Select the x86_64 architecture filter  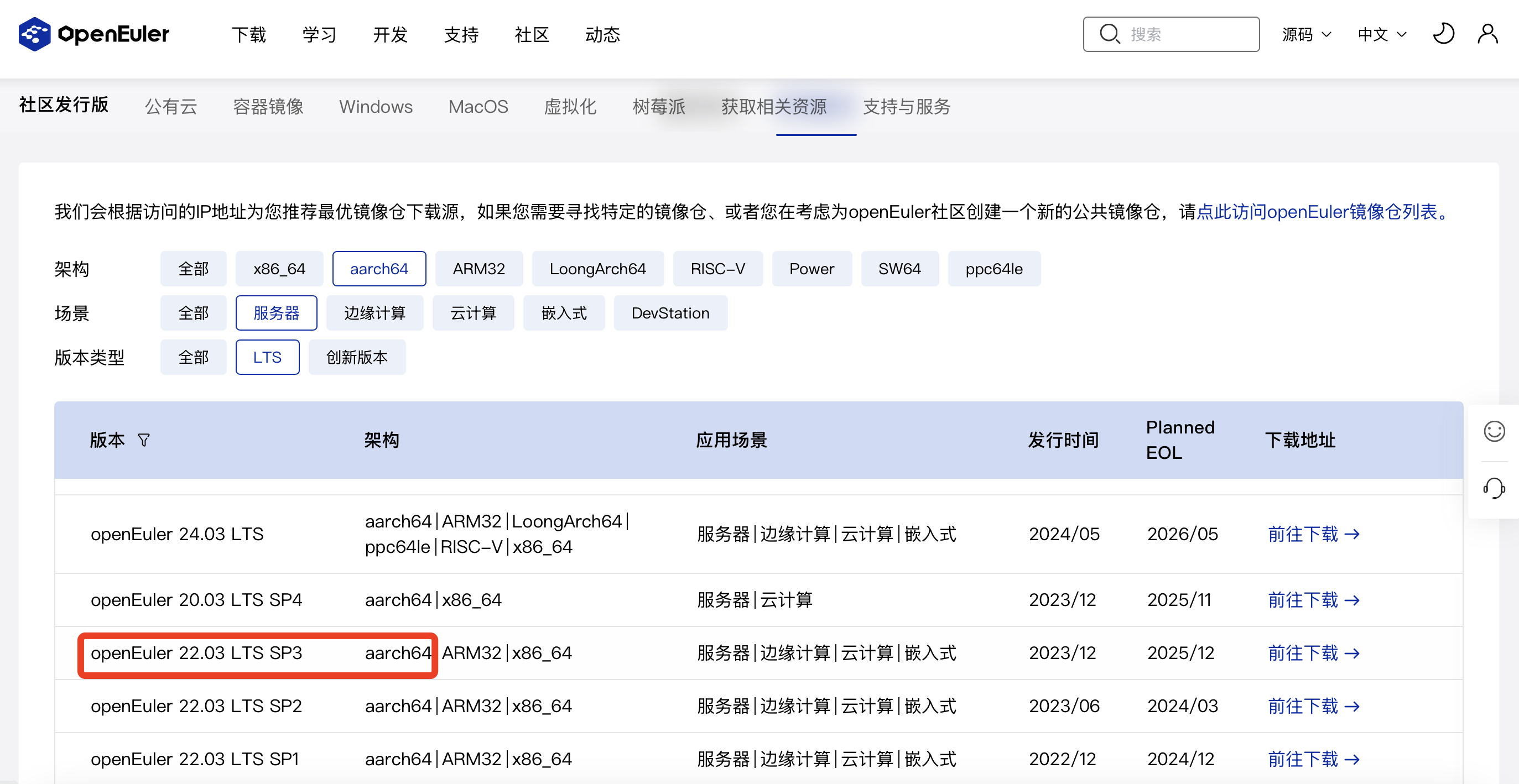(279, 269)
